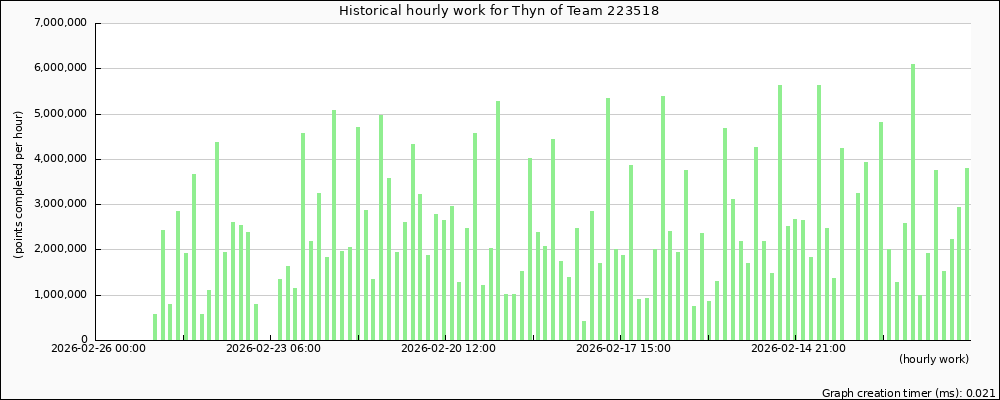The height and width of the screenshot is (400, 1000).
Task: Click the chart title "Historical hourly work for Thyn"
Action: point(499,11)
